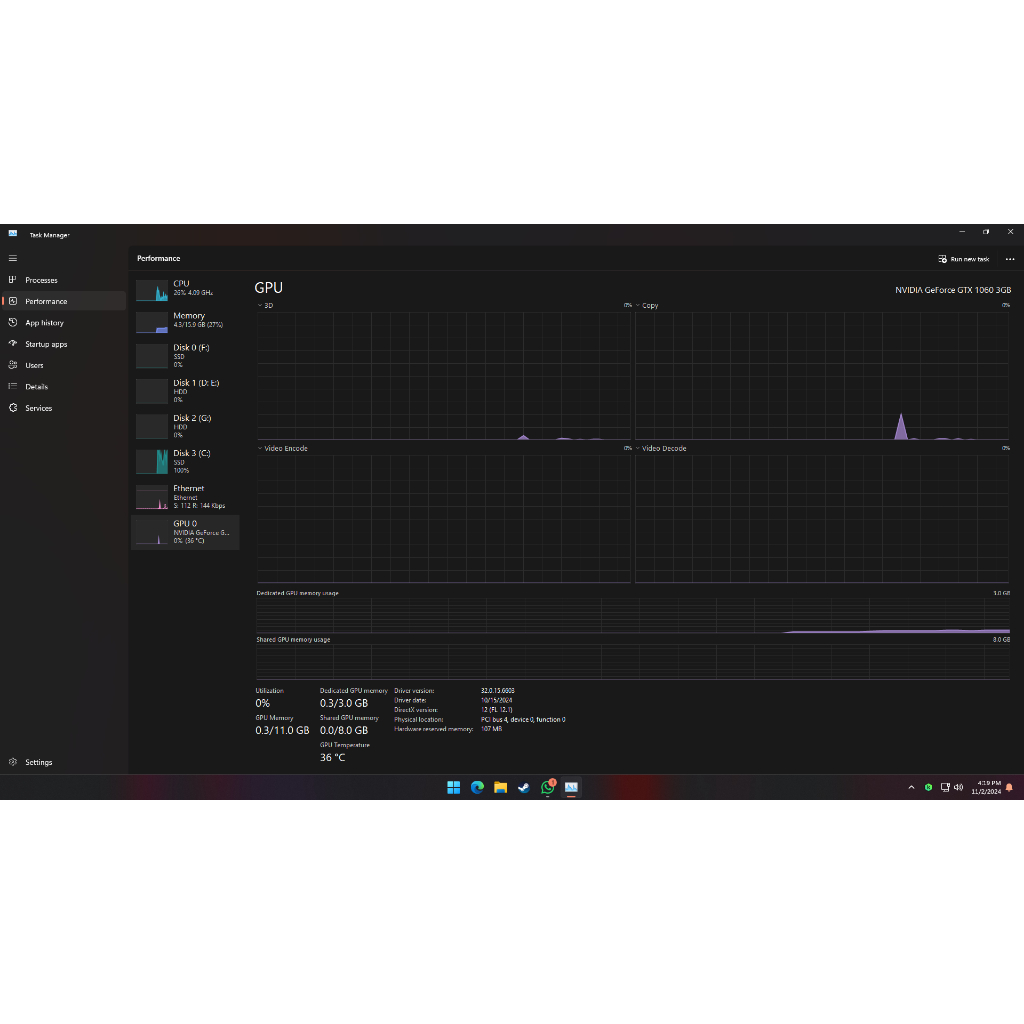Viewport: 1024px width, 1024px height.
Task: Select the GPU 0 performance item
Action: (185, 532)
